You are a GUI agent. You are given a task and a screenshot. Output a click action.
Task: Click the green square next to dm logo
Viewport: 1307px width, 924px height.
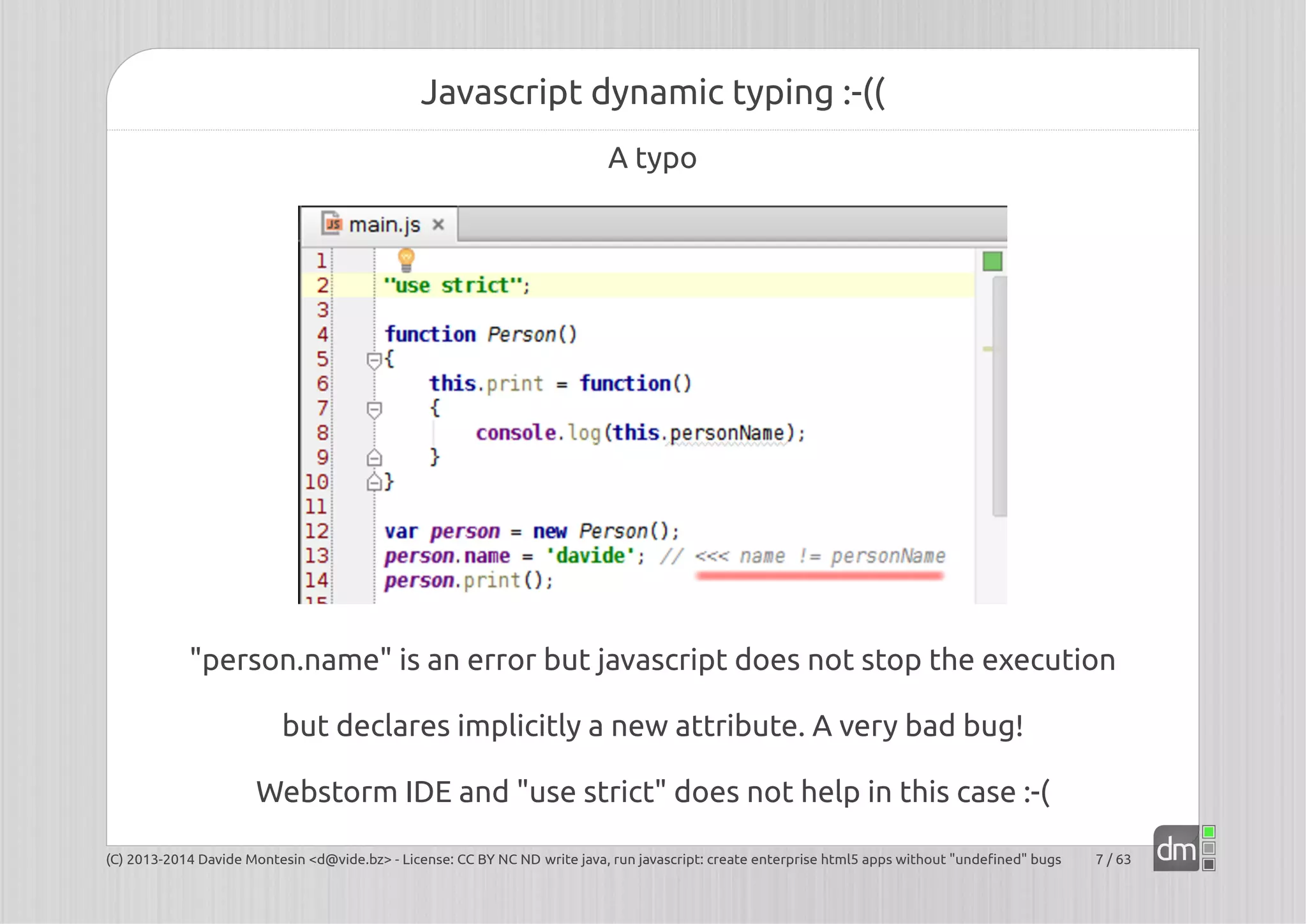click(x=1209, y=831)
